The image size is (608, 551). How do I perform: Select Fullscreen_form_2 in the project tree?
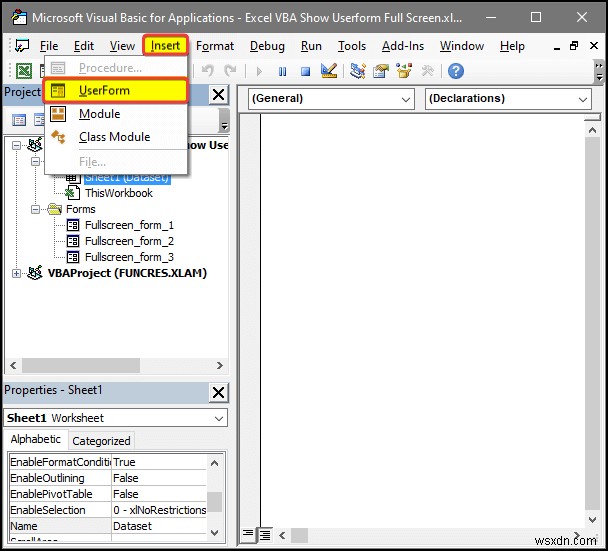pos(129,241)
